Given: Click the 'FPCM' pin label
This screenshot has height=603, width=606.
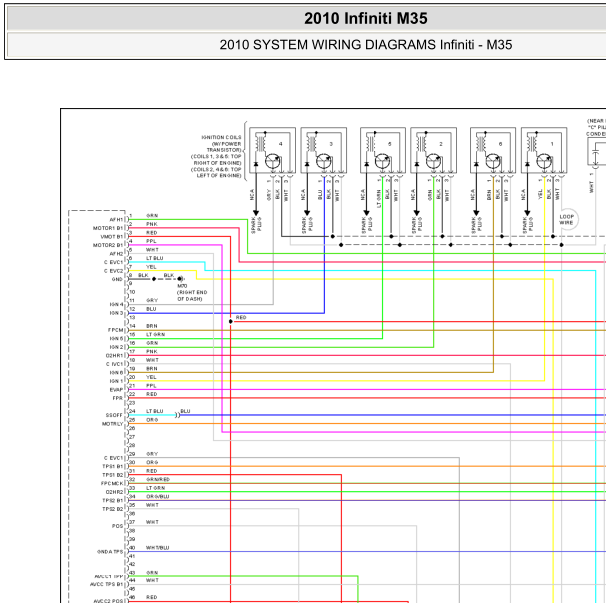Looking at the screenshot, I should pyautogui.click(x=116, y=330).
